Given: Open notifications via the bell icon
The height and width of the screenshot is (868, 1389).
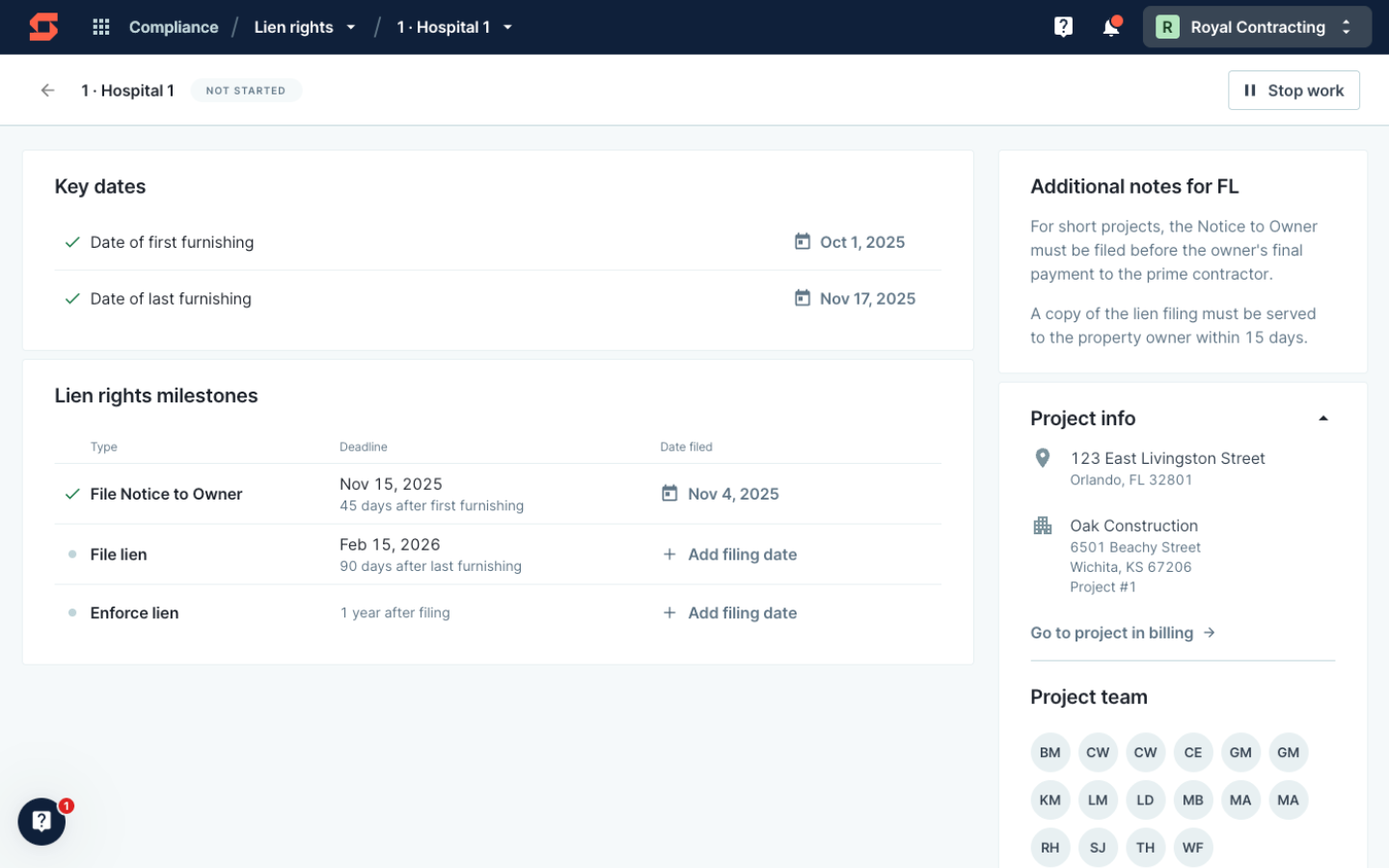Looking at the screenshot, I should (1110, 26).
